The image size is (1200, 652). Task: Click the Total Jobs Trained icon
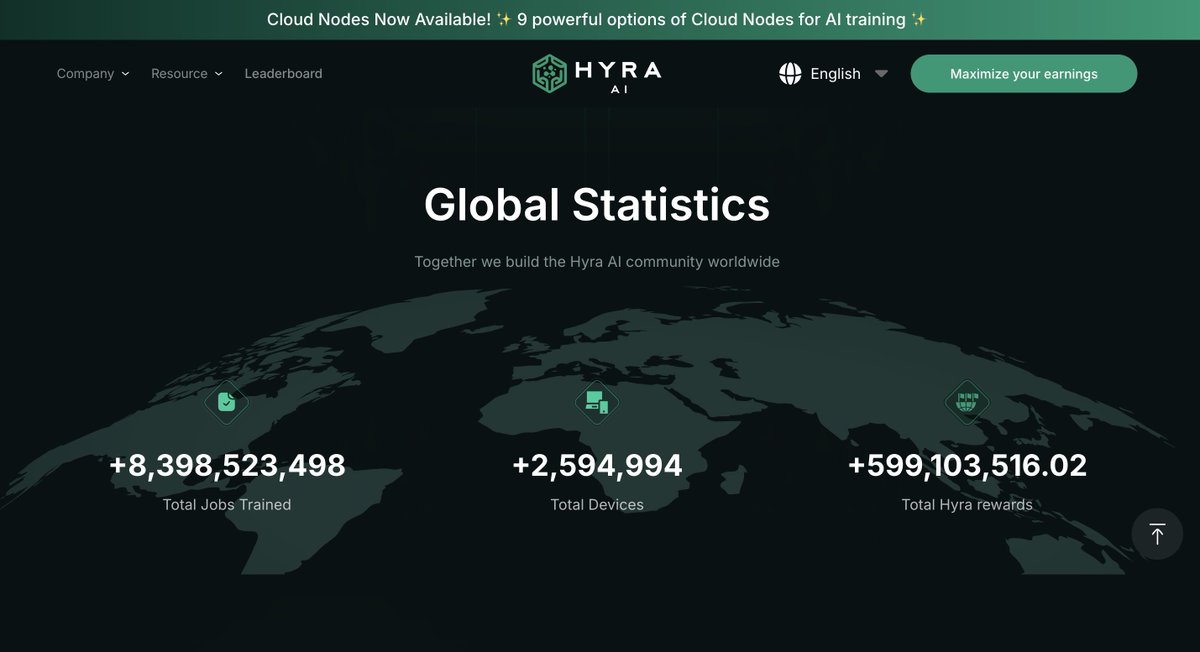pyautogui.click(x=227, y=402)
